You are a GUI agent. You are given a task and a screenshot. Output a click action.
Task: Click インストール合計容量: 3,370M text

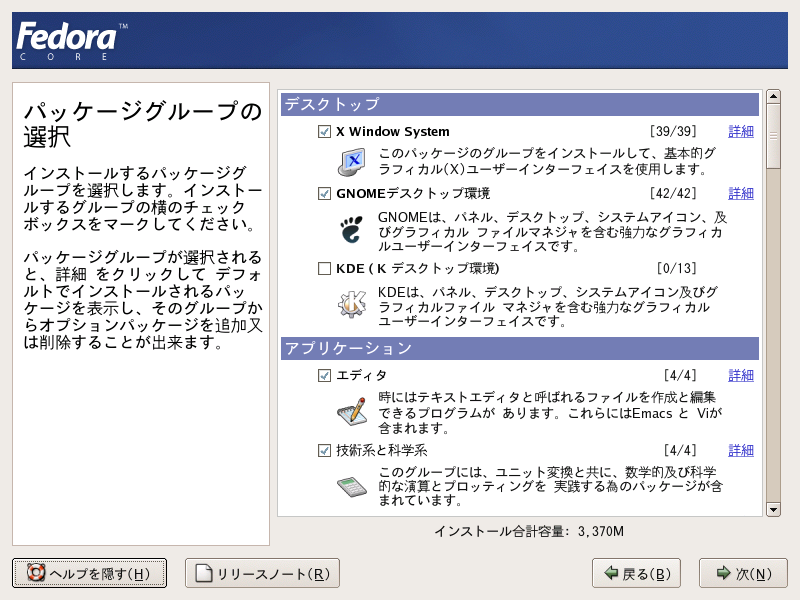click(x=529, y=532)
